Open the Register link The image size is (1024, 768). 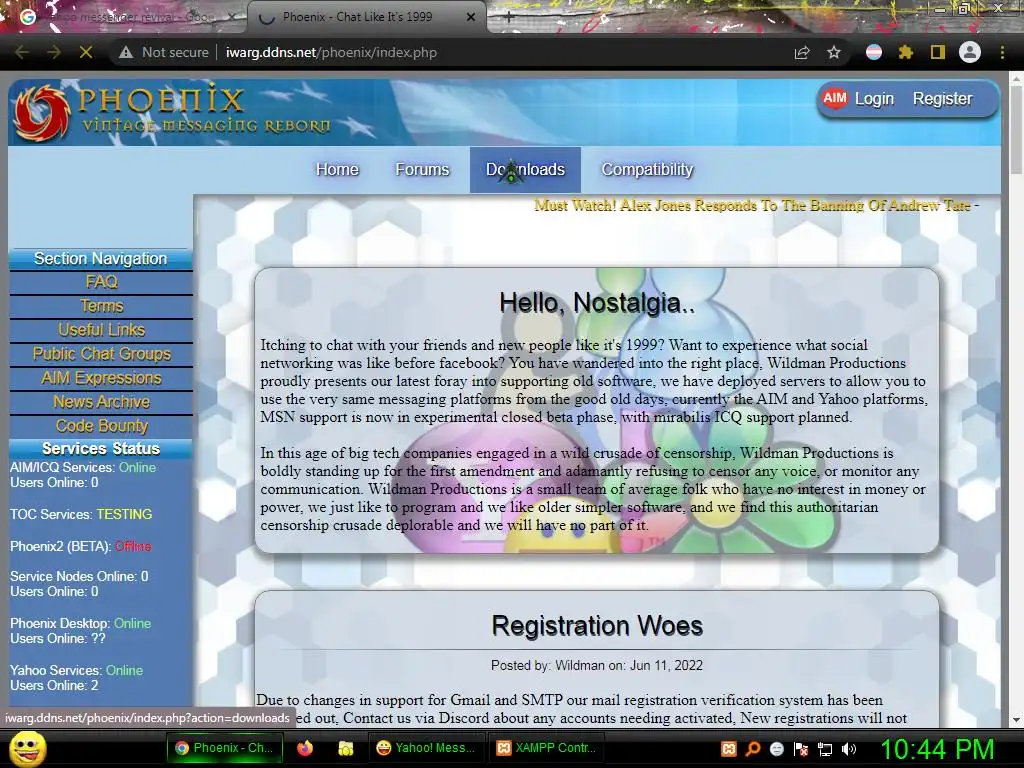[942, 99]
